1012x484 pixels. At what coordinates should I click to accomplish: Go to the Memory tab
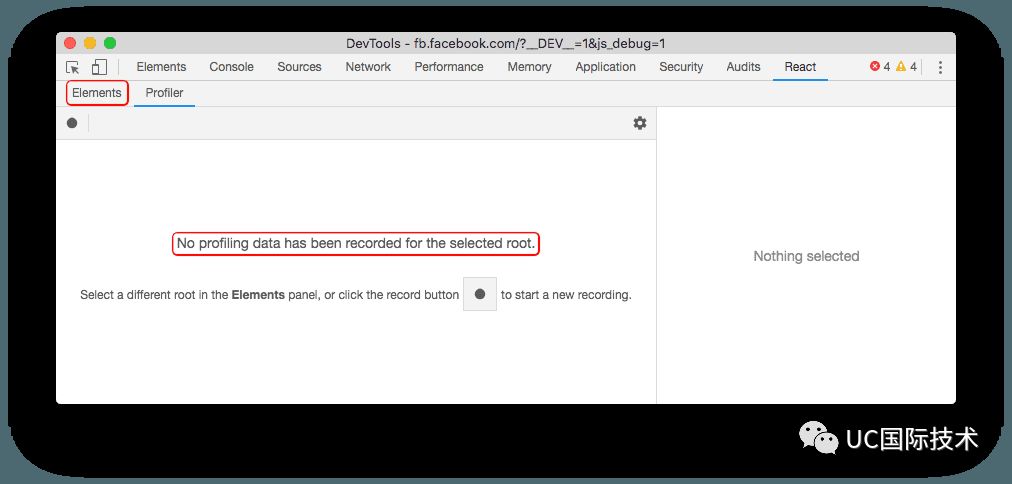coord(529,66)
